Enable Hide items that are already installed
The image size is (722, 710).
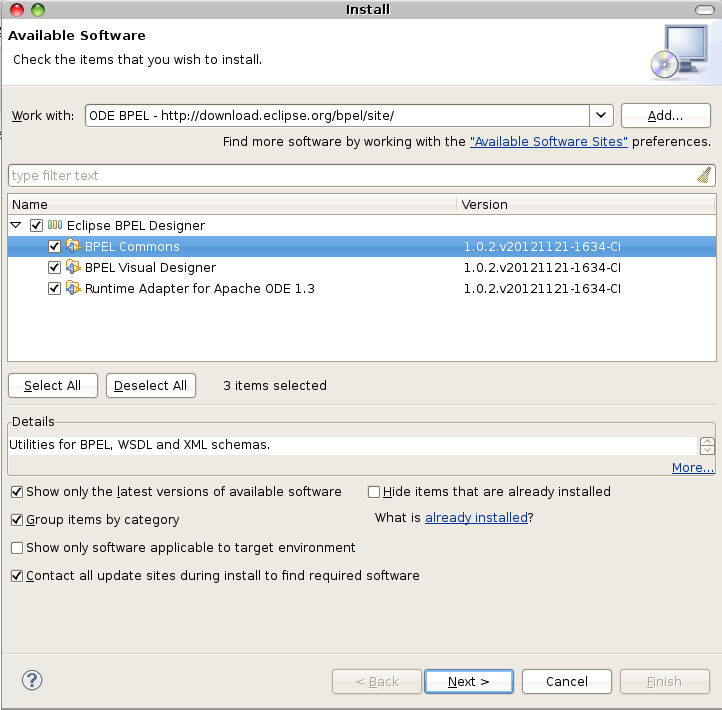pyautogui.click(x=374, y=492)
